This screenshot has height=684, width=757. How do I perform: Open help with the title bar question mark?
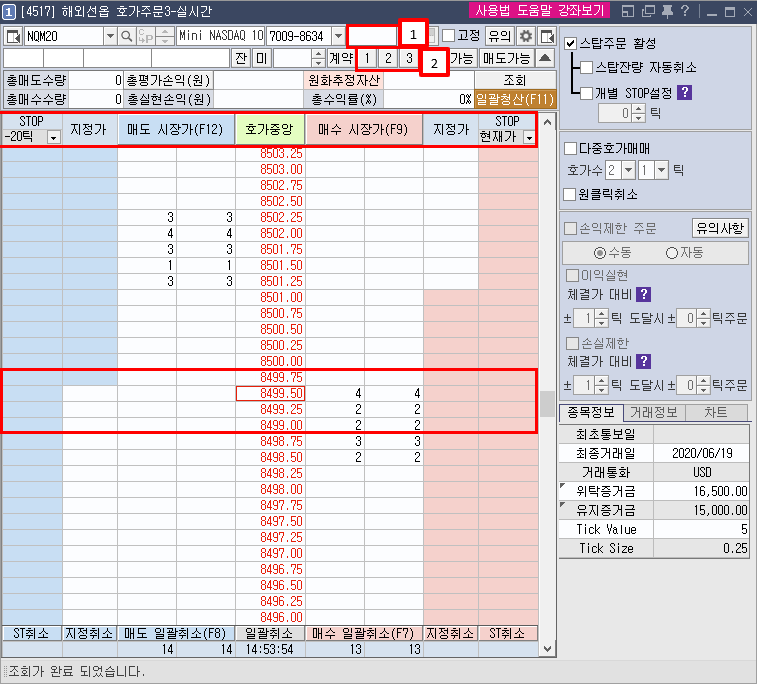(x=685, y=11)
